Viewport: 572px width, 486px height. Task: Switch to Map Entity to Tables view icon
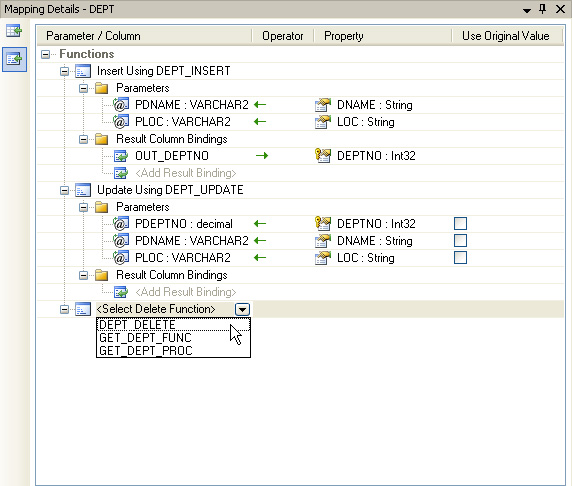(14, 31)
